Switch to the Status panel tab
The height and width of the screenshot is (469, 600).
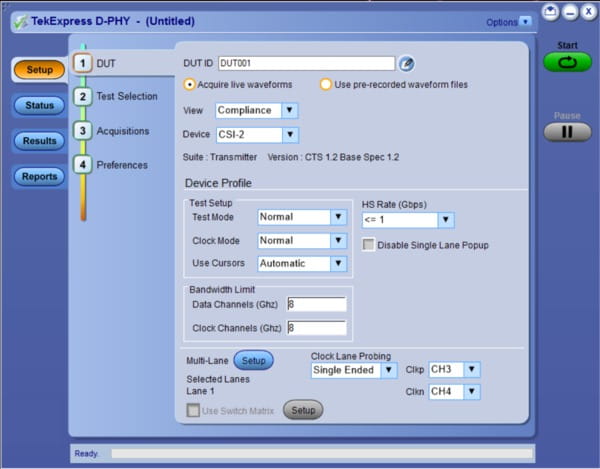[39, 106]
